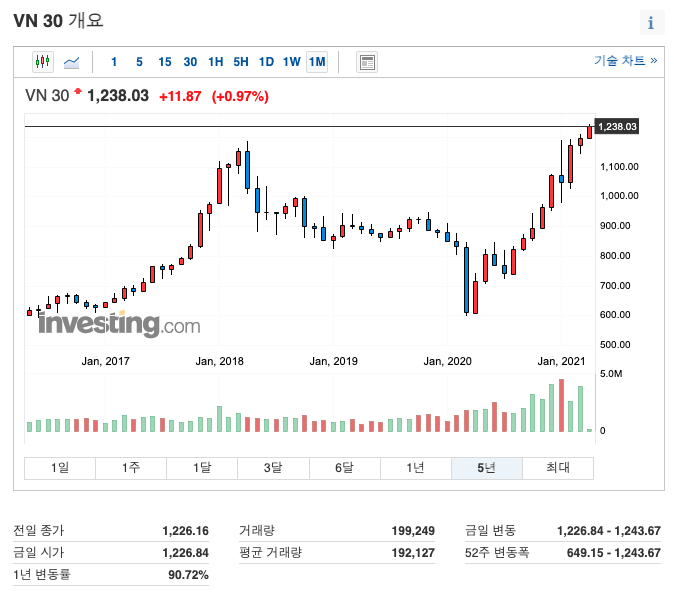Set chart interval to 15 minutes

(x=165, y=62)
